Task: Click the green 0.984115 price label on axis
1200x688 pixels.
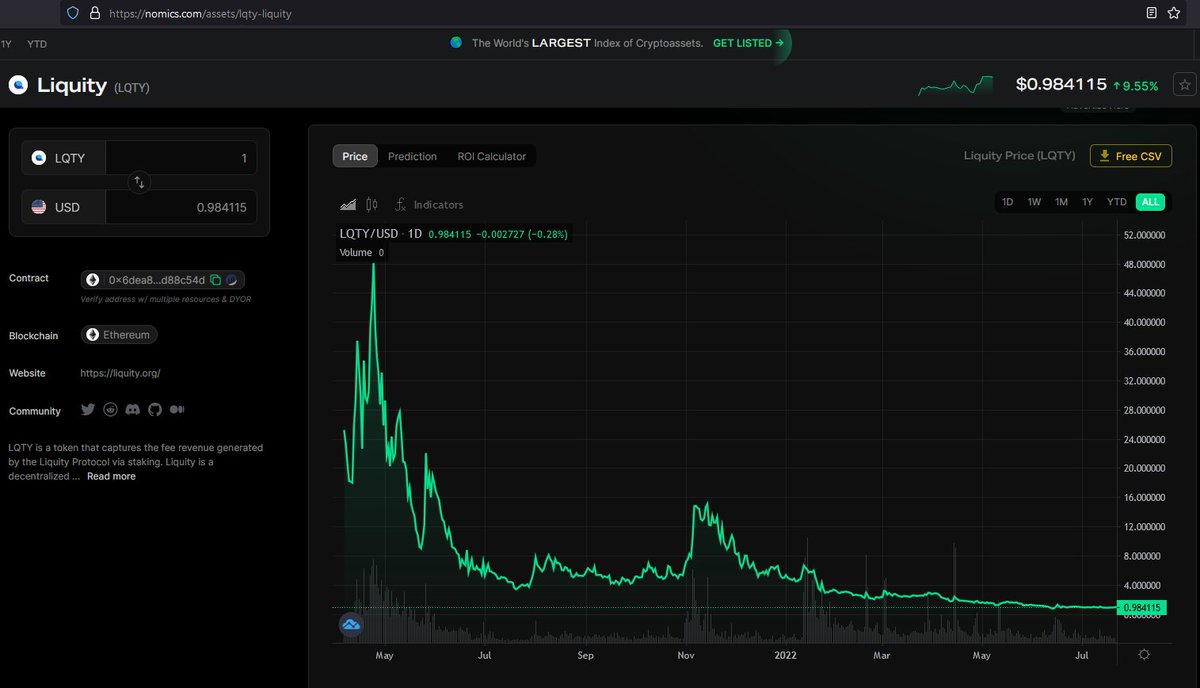Action: (1140, 607)
